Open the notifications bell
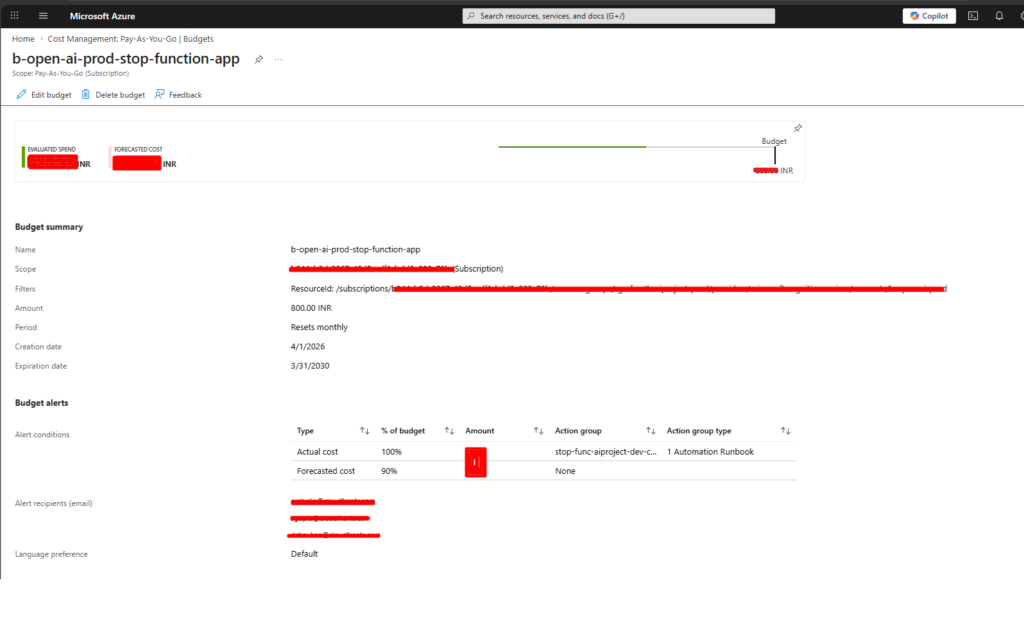The image size is (1024, 619). [x=999, y=16]
